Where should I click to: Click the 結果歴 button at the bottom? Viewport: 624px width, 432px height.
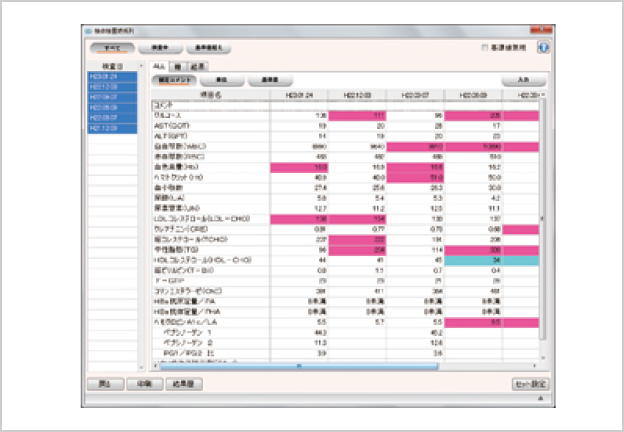coord(187,383)
